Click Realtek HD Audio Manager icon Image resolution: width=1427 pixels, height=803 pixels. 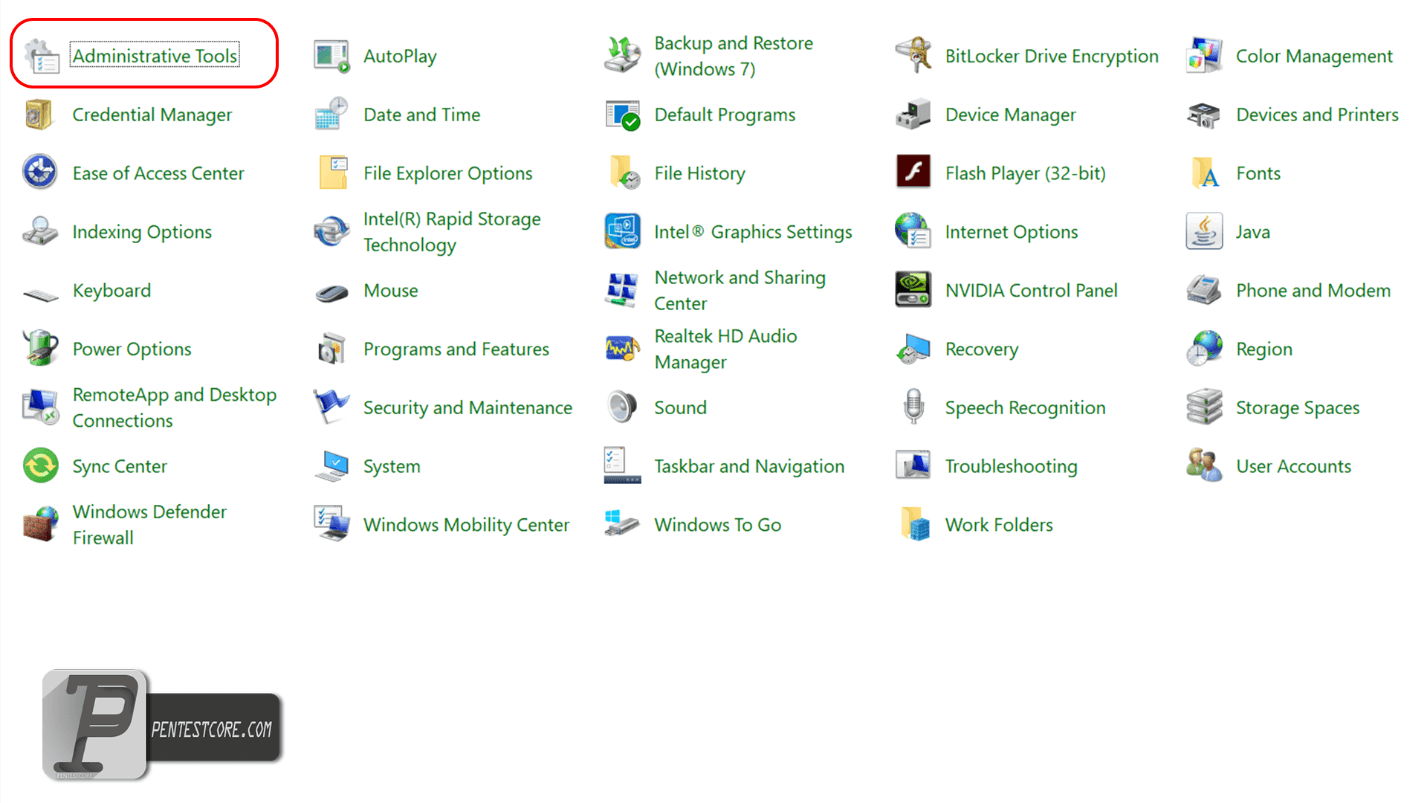click(x=623, y=349)
